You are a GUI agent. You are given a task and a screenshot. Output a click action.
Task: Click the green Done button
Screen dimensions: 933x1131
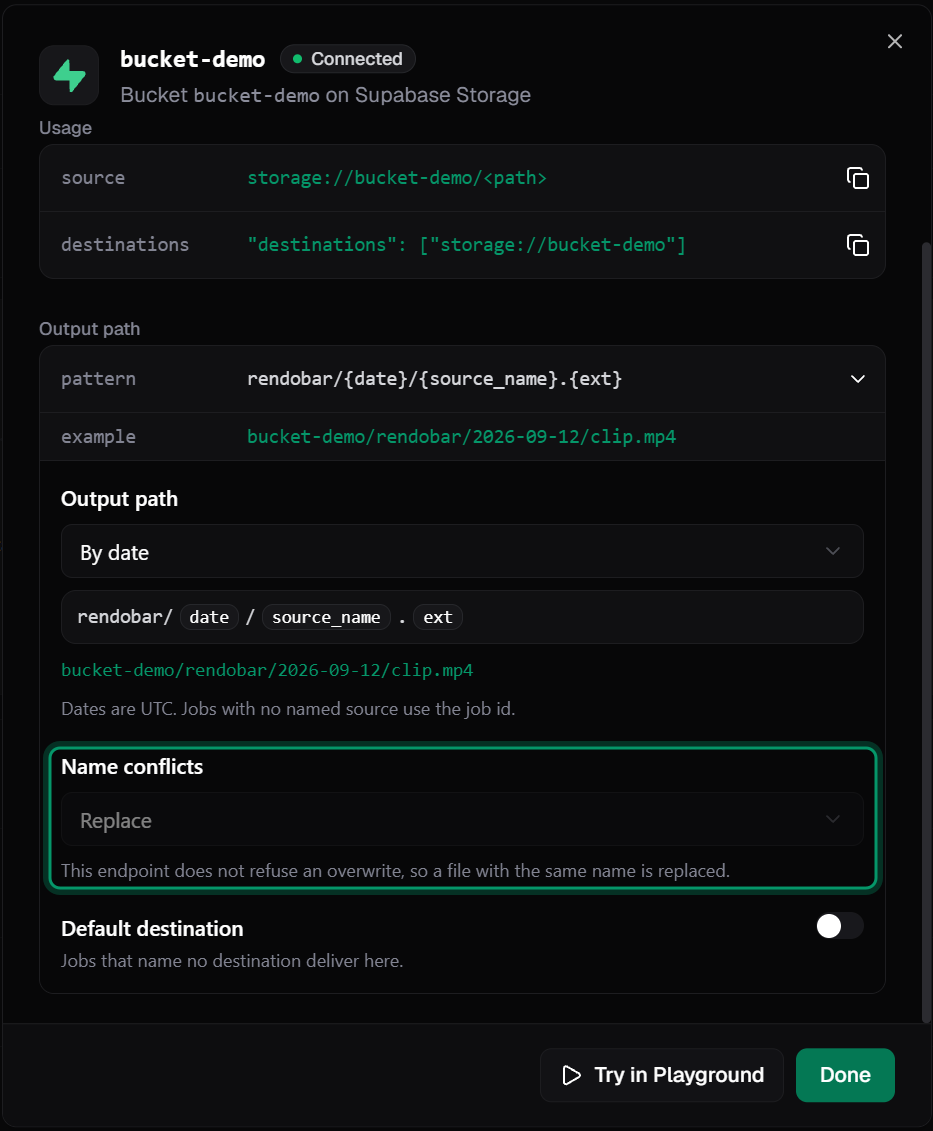pyautogui.click(x=845, y=1075)
